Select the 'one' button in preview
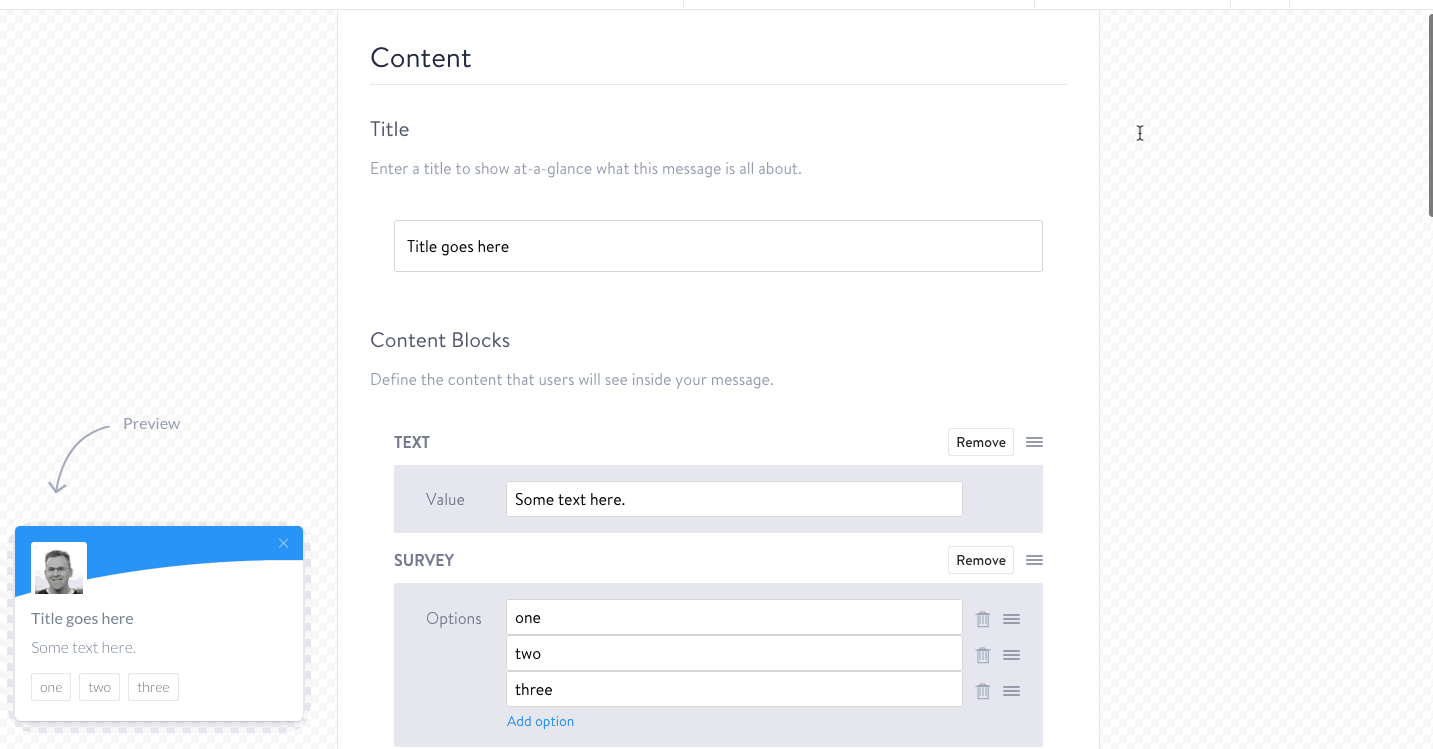This screenshot has width=1433, height=749. coord(51,687)
